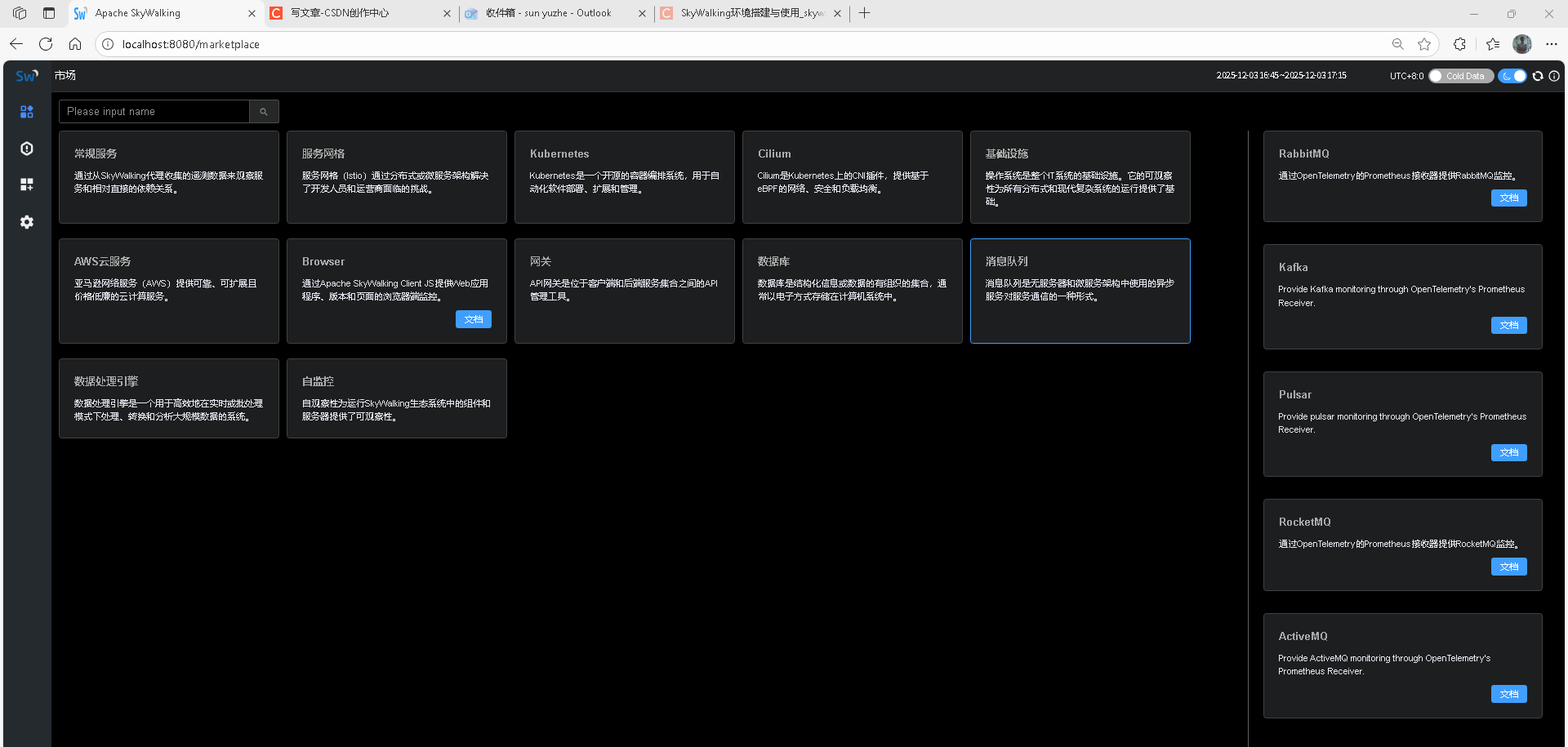Open the browser profile avatar
This screenshot has width=1568, height=747.
click(1522, 44)
